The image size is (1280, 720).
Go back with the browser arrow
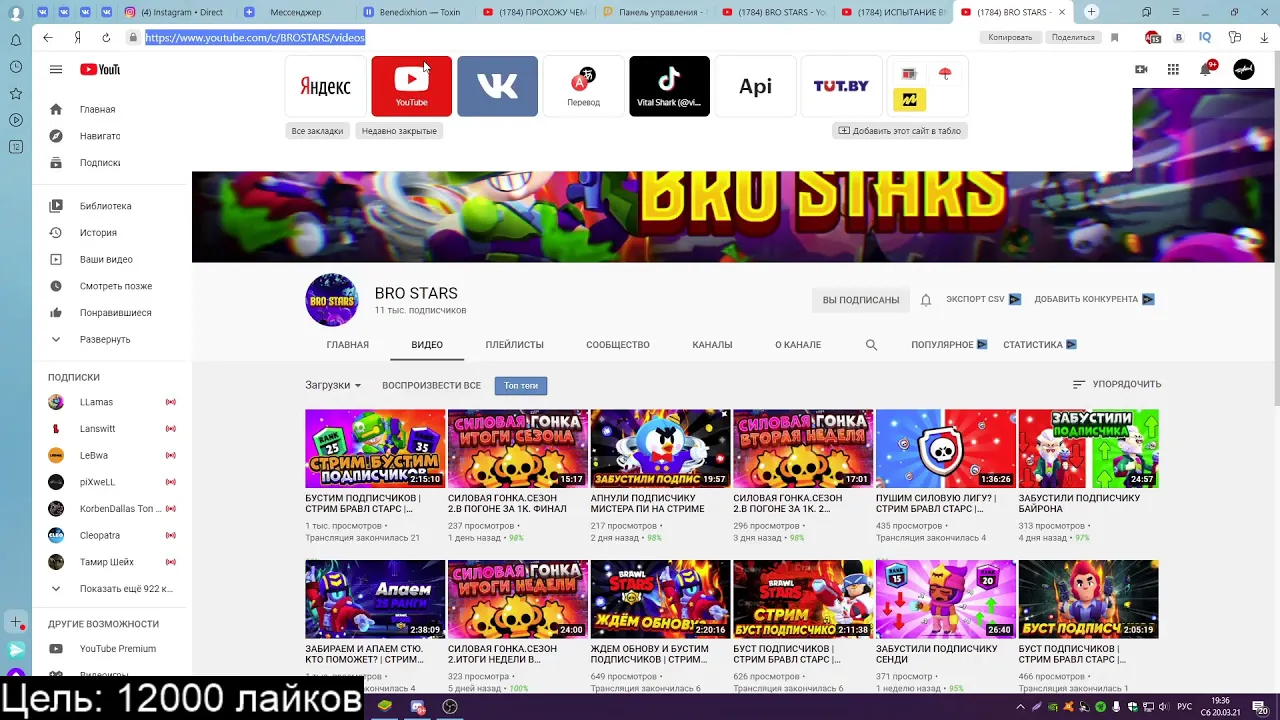(x=47, y=37)
